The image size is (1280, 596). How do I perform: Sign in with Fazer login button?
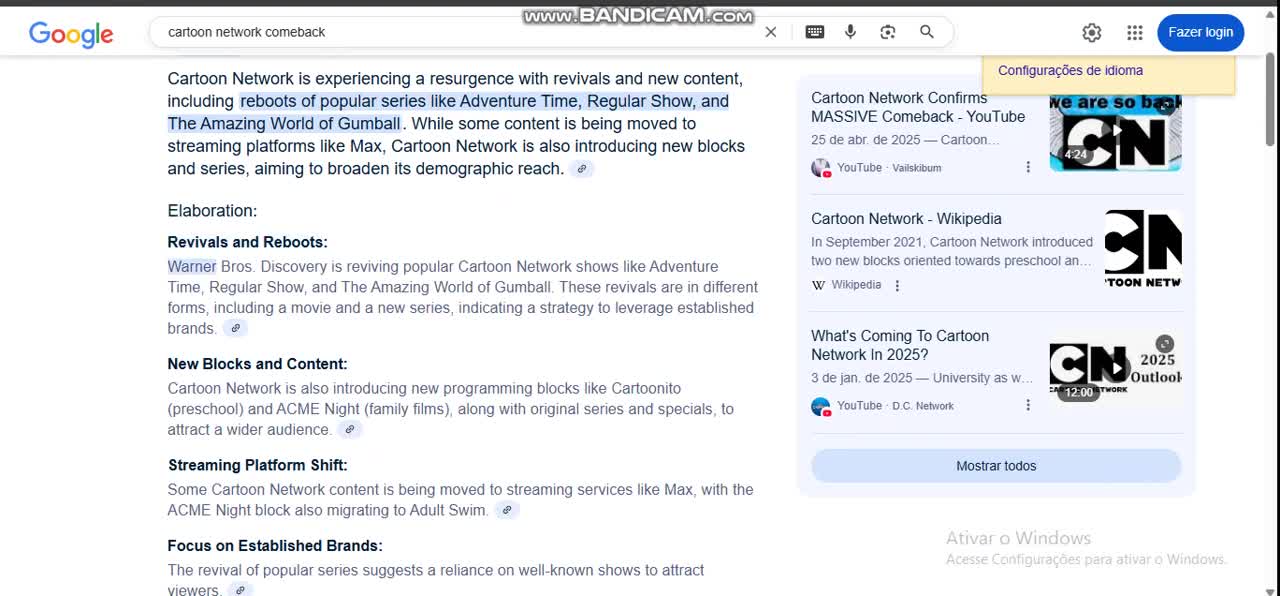pyautogui.click(x=1201, y=32)
